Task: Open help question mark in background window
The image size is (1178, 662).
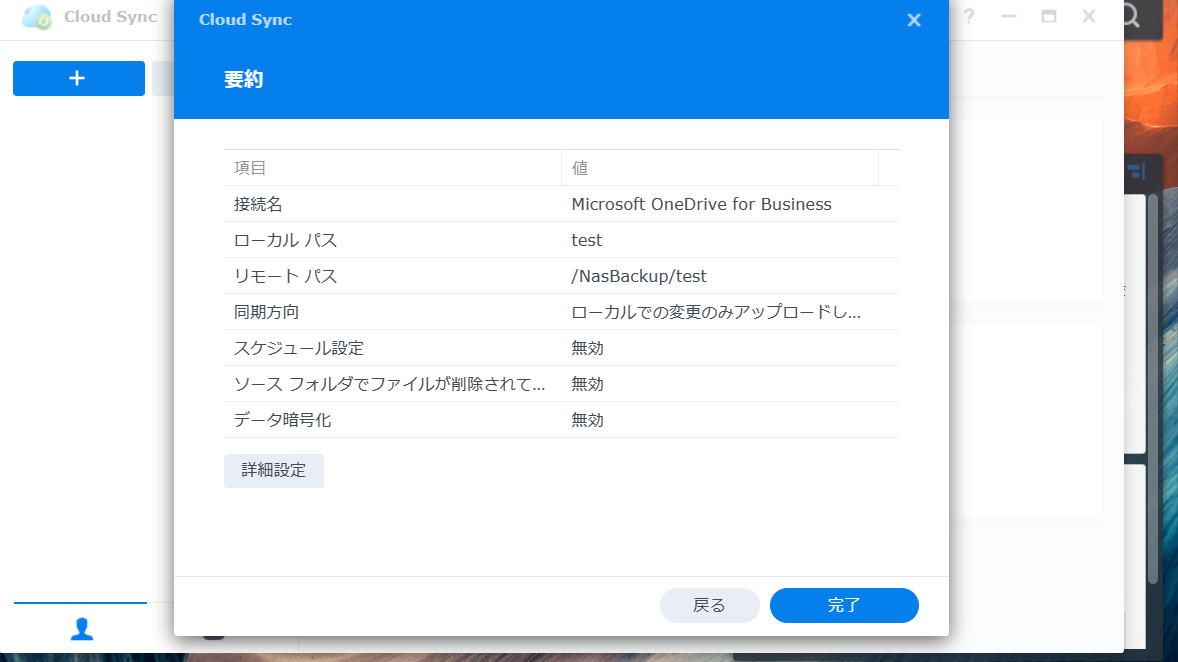Action: click(x=969, y=17)
